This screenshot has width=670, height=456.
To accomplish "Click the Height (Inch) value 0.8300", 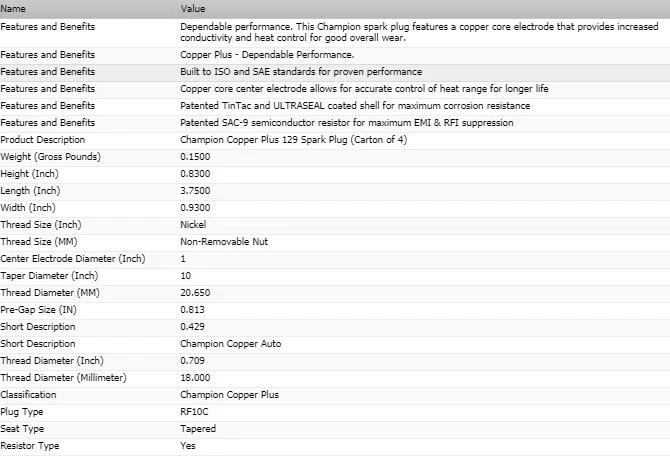I will coord(195,174).
